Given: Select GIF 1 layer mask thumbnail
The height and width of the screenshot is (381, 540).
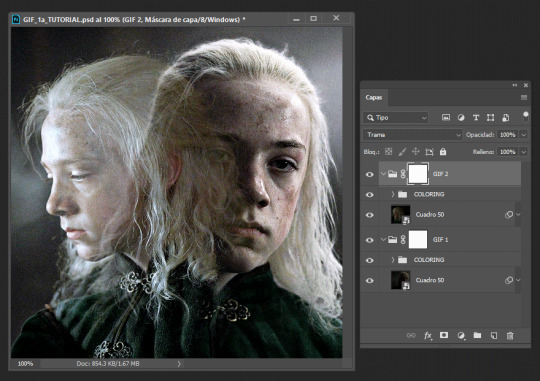Looking at the screenshot, I should (418, 239).
